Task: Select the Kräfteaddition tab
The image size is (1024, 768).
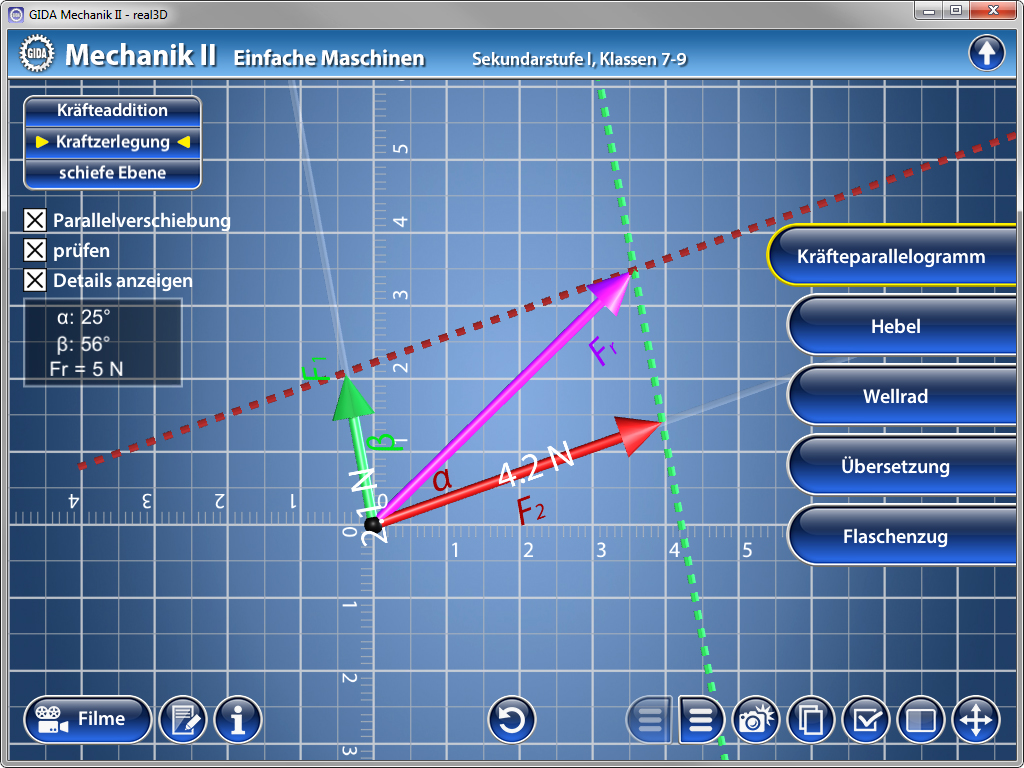Action: pos(112,110)
